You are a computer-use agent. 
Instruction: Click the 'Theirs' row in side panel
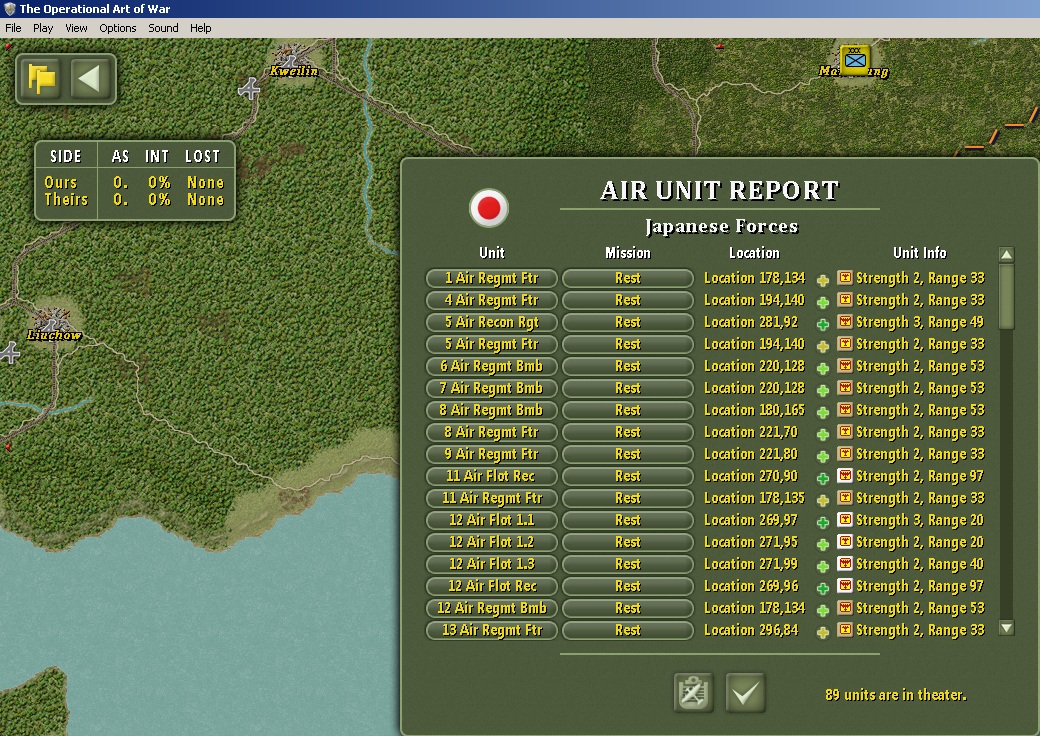coord(134,200)
